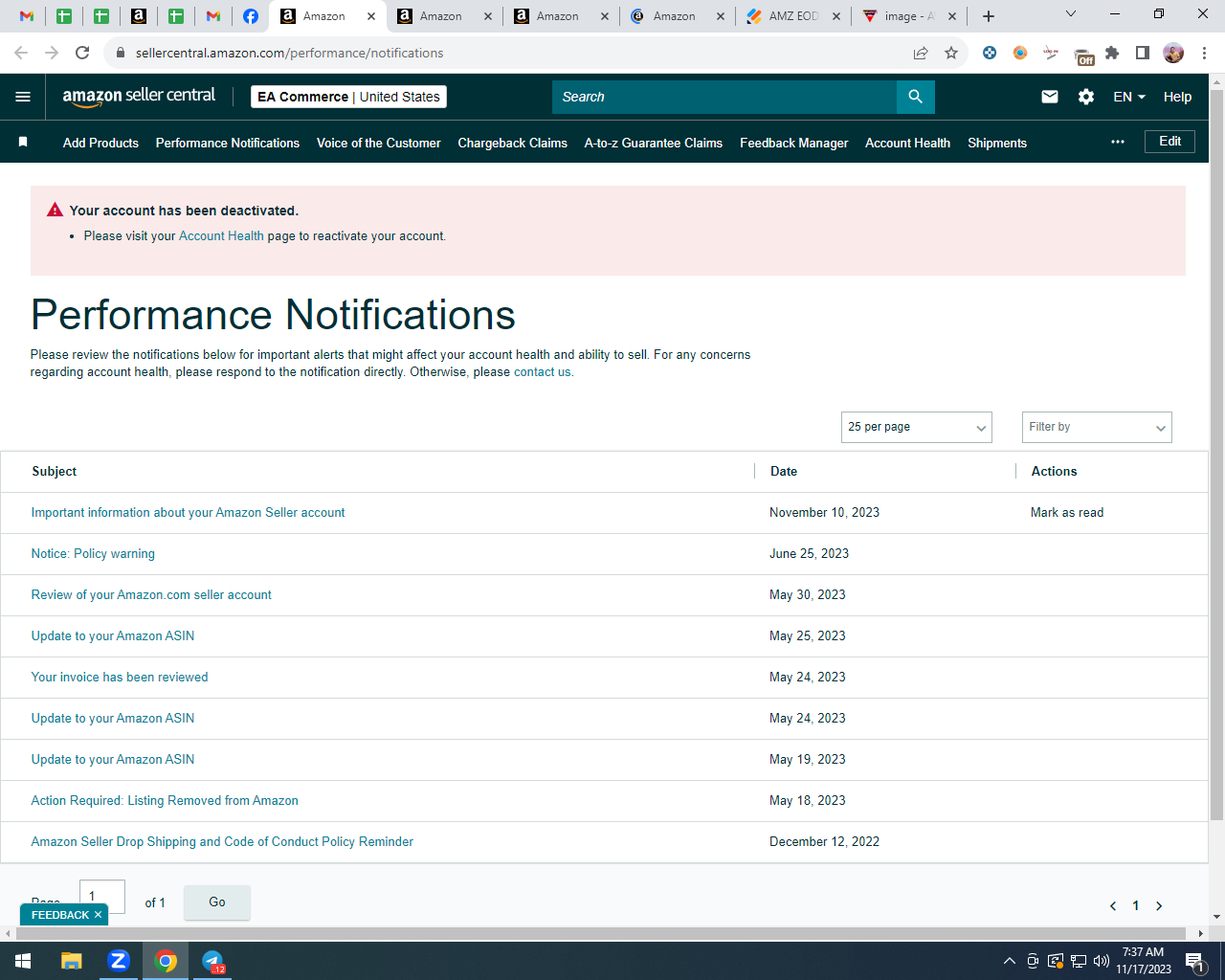Click the Chrome profile avatar
This screenshot has width=1225, height=980.
(x=1173, y=53)
